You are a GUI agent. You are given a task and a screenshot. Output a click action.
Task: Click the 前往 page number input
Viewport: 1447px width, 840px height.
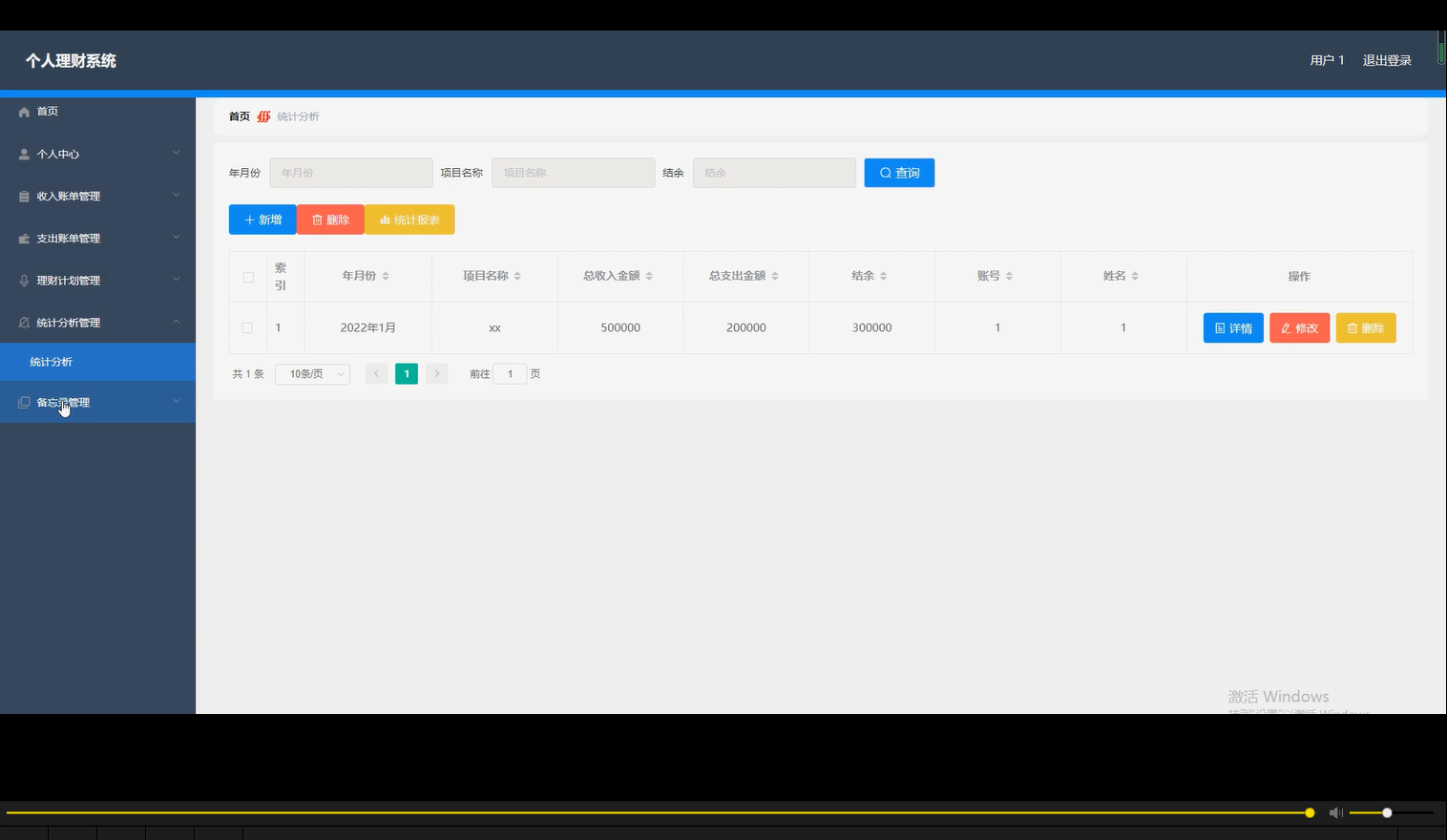click(510, 374)
